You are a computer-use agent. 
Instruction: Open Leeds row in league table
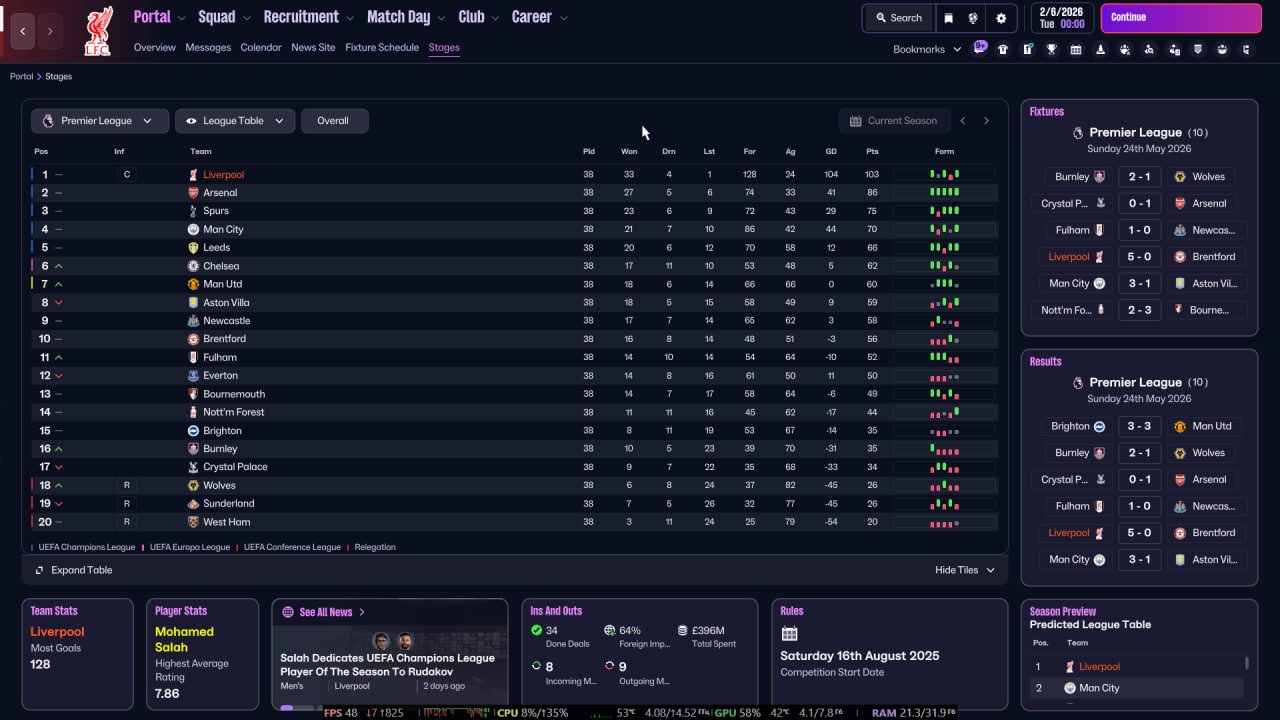click(x=515, y=248)
